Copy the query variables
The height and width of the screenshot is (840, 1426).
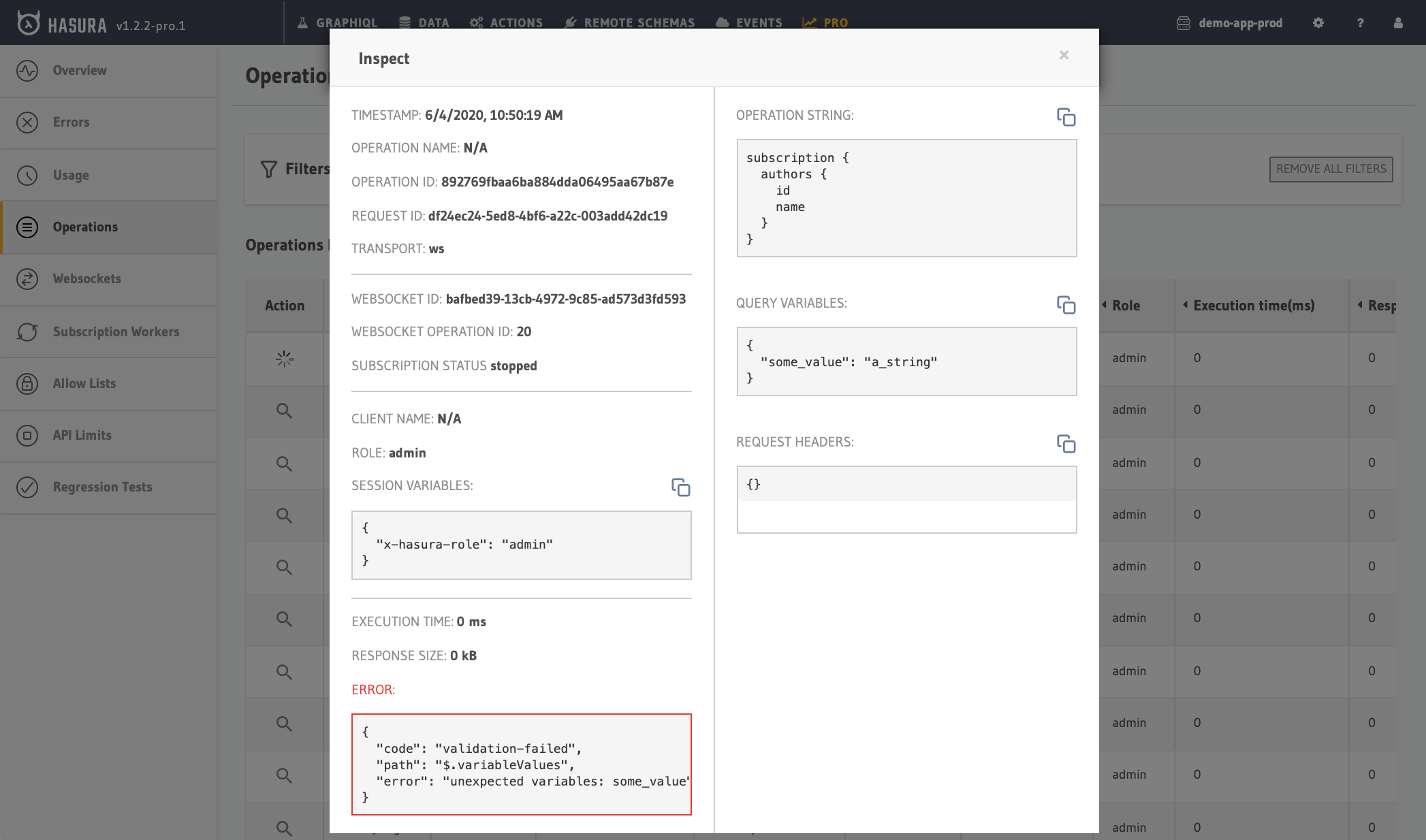pyautogui.click(x=1066, y=306)
